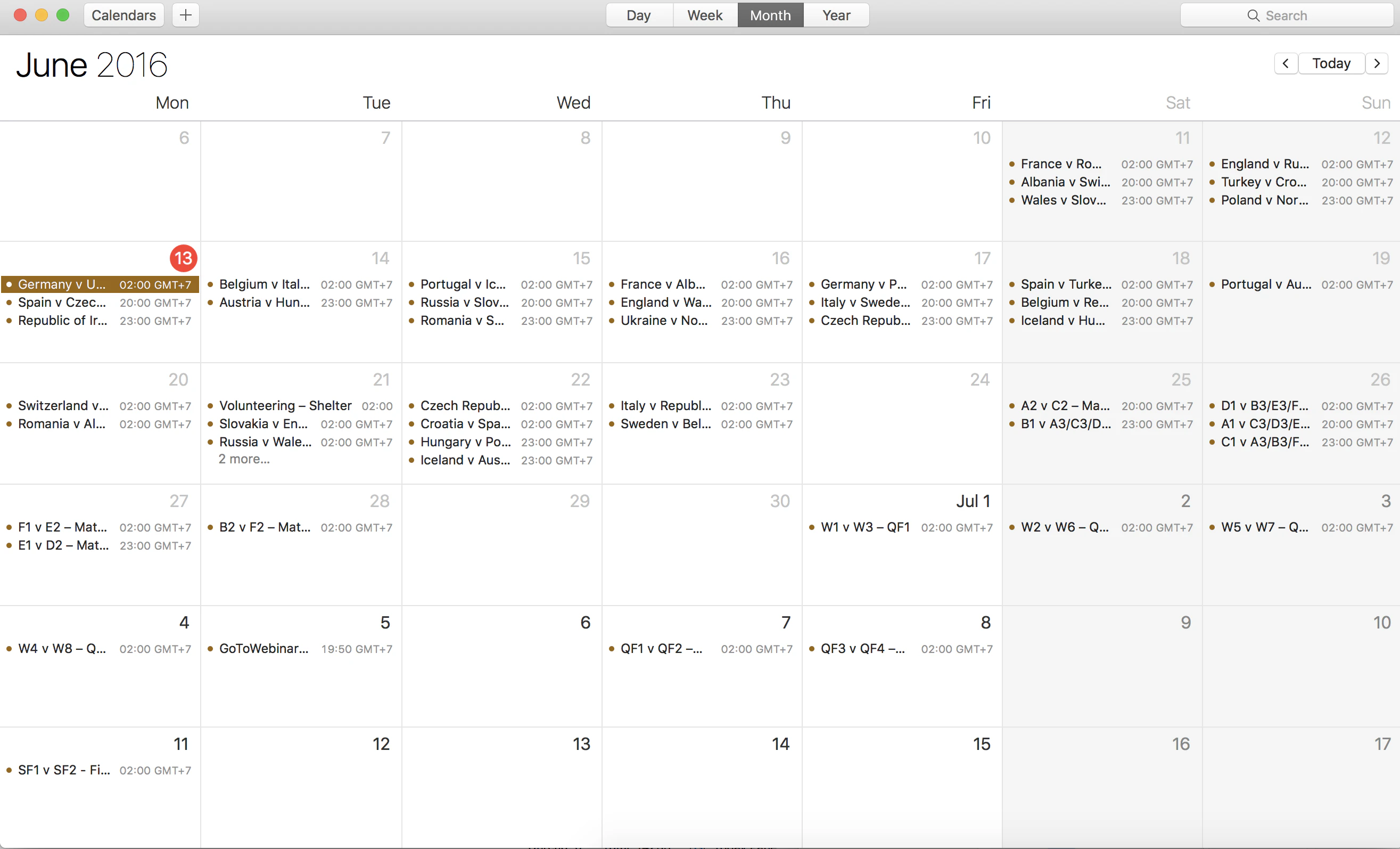
Task: Switch to Year view
Action: pyautogui.click(x=836, y=15)
